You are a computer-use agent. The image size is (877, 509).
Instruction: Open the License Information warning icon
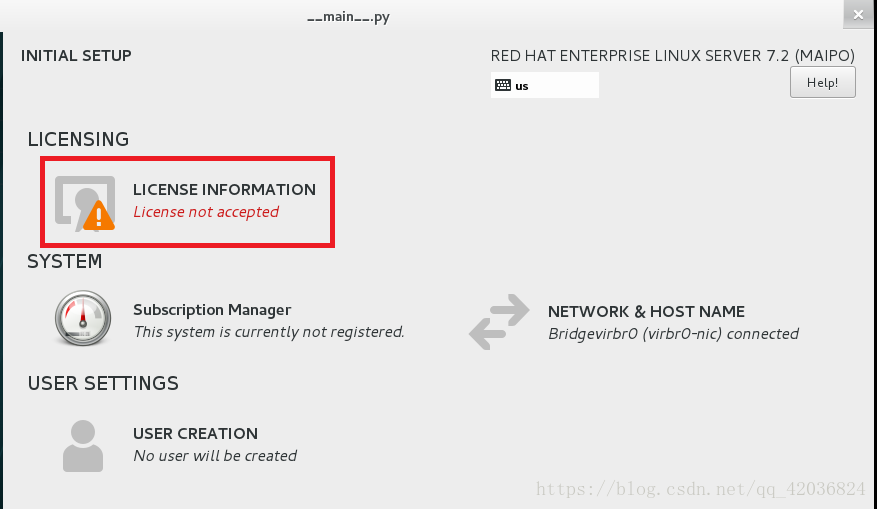point(85,204)
